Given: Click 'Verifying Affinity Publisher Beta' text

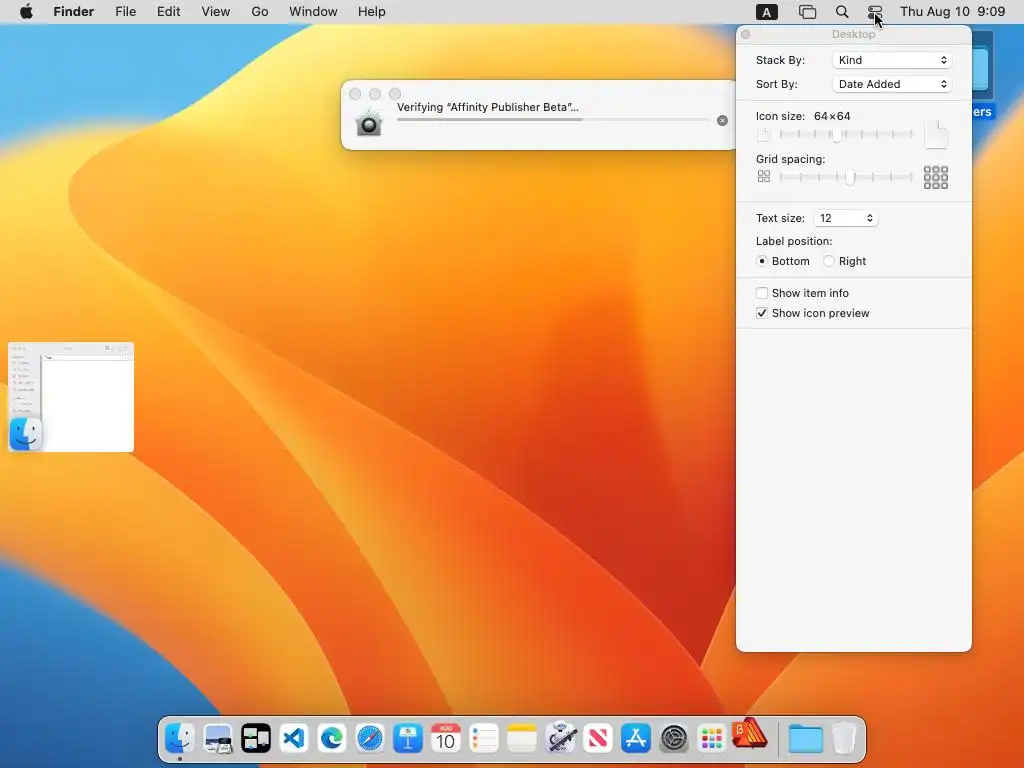Looking at the screenshot, I should point(488,107).
